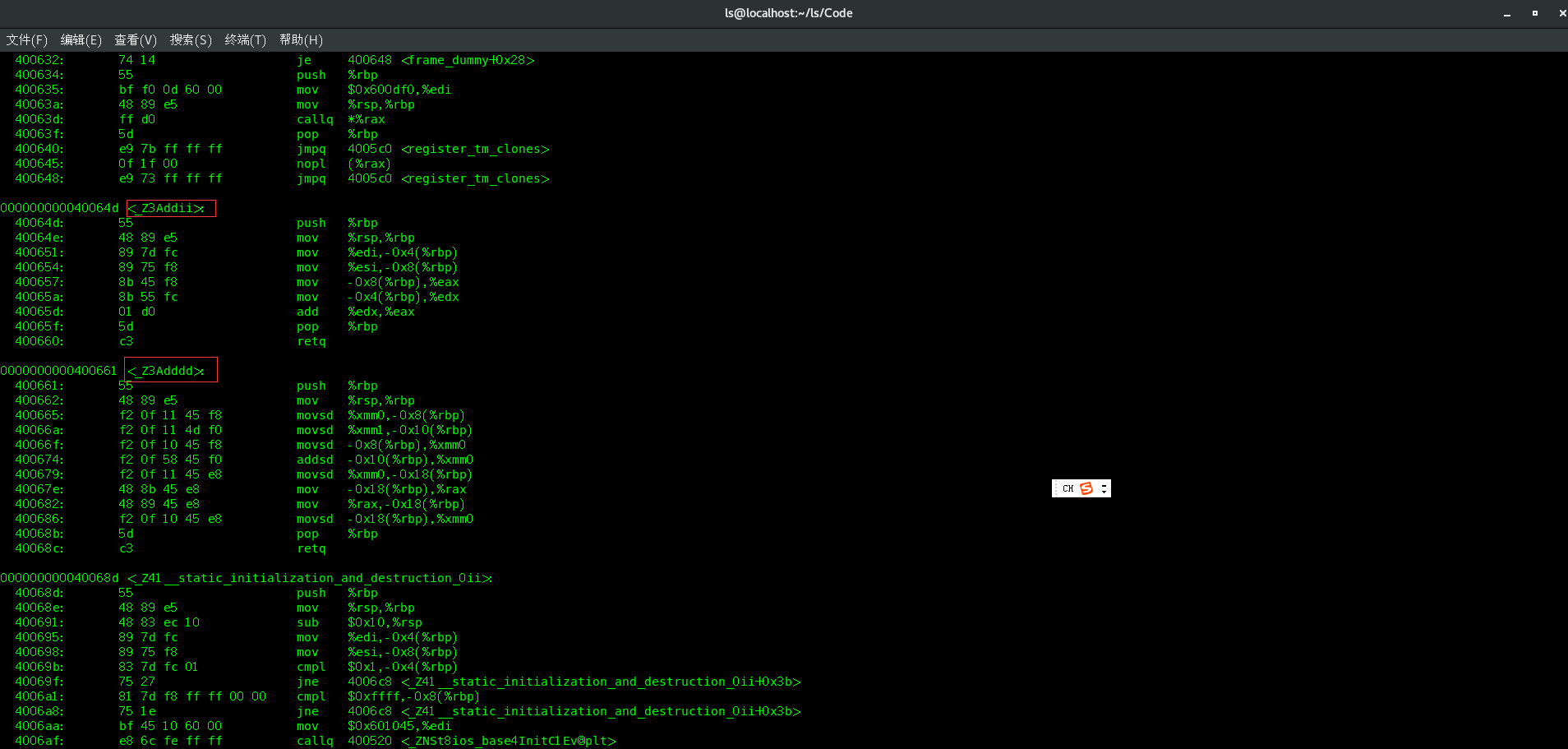The image size is (1568, 749).
Task: Click address 000000000400661 header
Action: coord(59,371)
